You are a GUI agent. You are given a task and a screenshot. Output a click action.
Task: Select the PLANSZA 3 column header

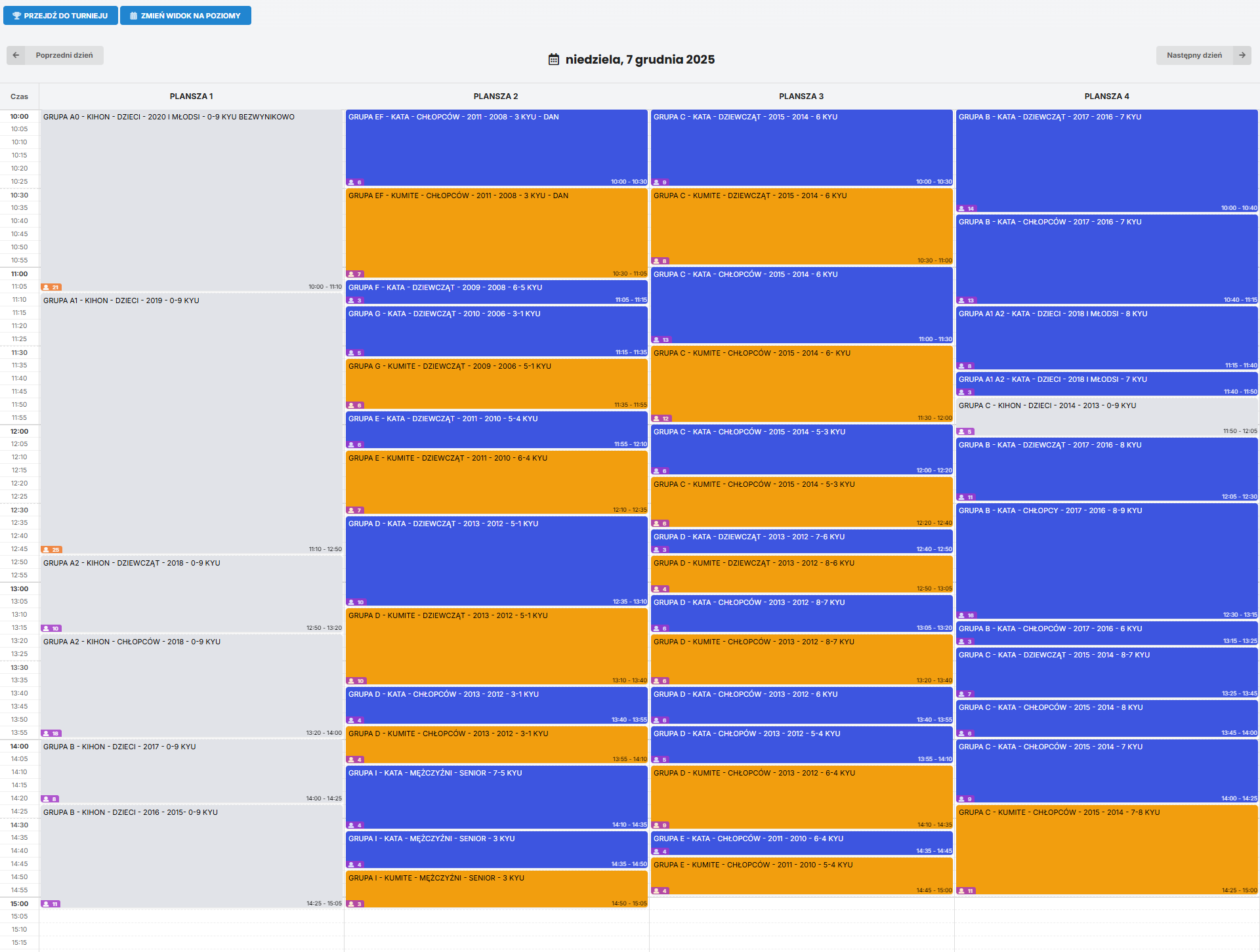801,96
